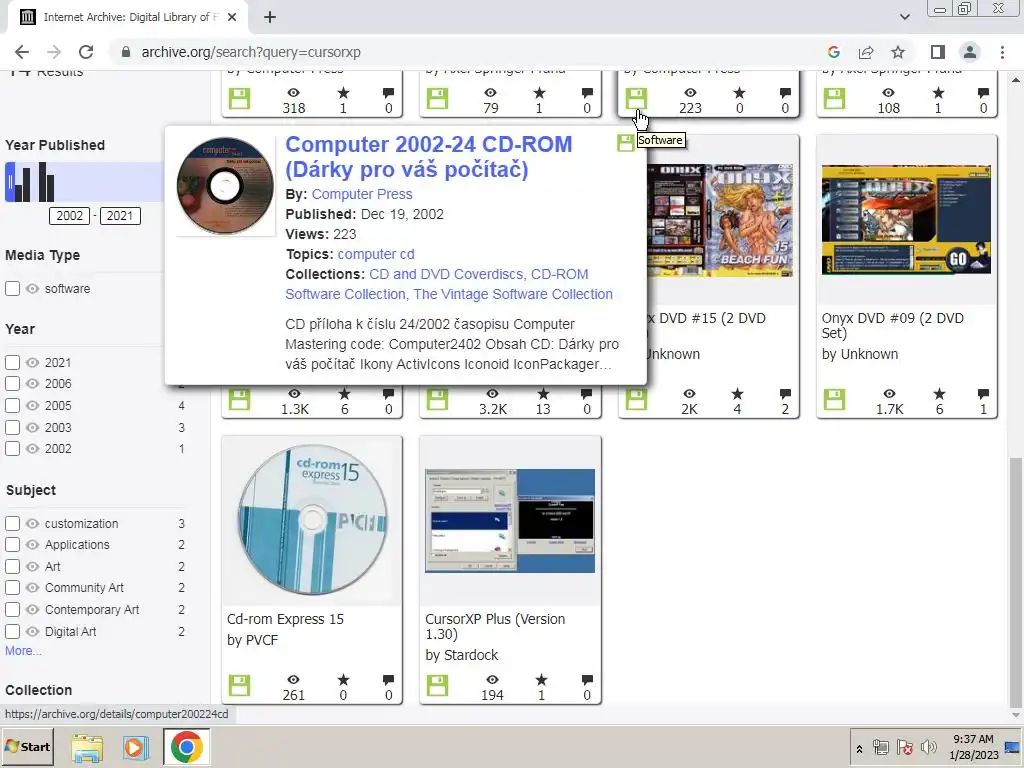Click the small Software icon in hover popup
The image size is (1024, 768).
click(626, 142)
